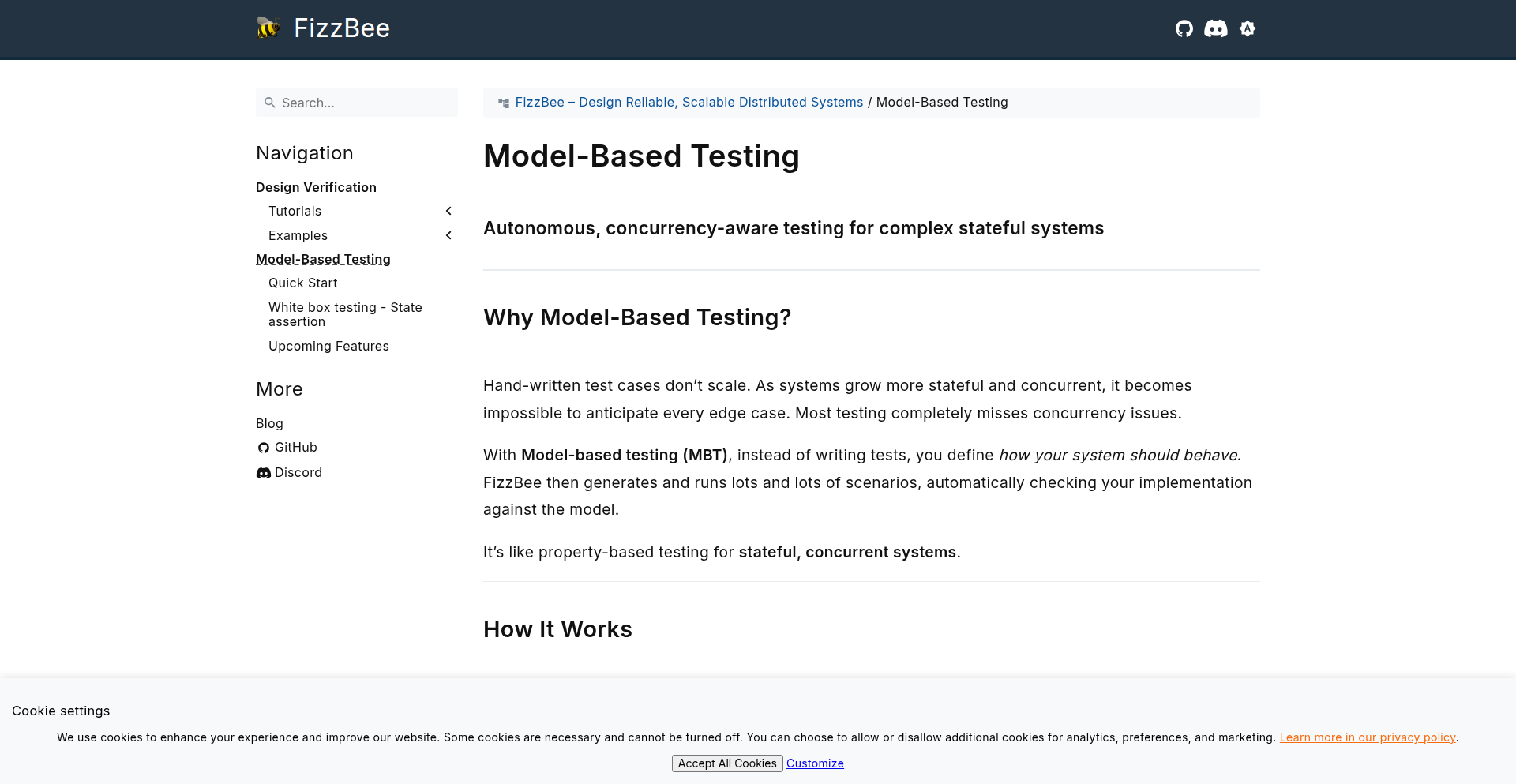Toggle the light/dark theme icon in header
Viewport: 1516px width, 784px height.
point(1248,29)
